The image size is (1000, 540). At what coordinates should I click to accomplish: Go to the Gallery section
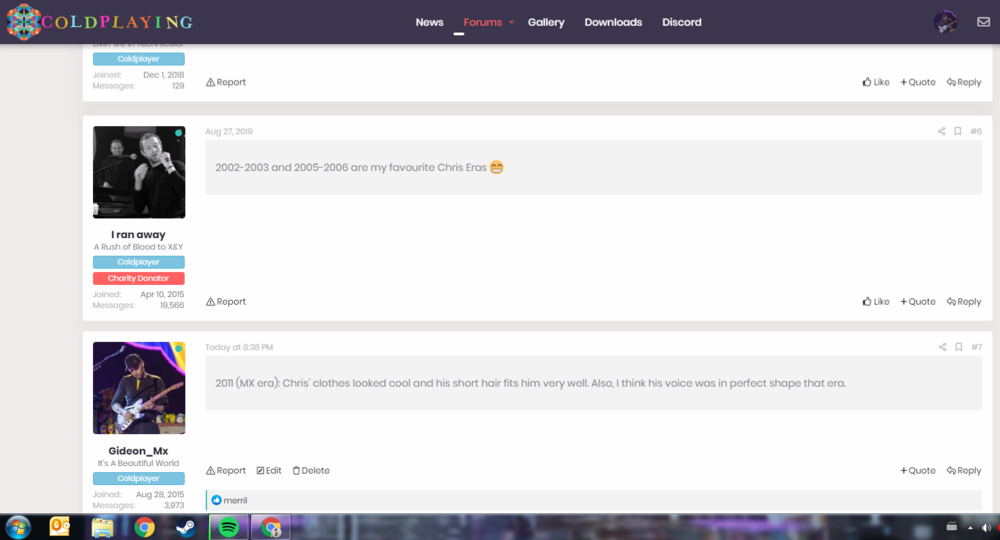tap(546, 22)
